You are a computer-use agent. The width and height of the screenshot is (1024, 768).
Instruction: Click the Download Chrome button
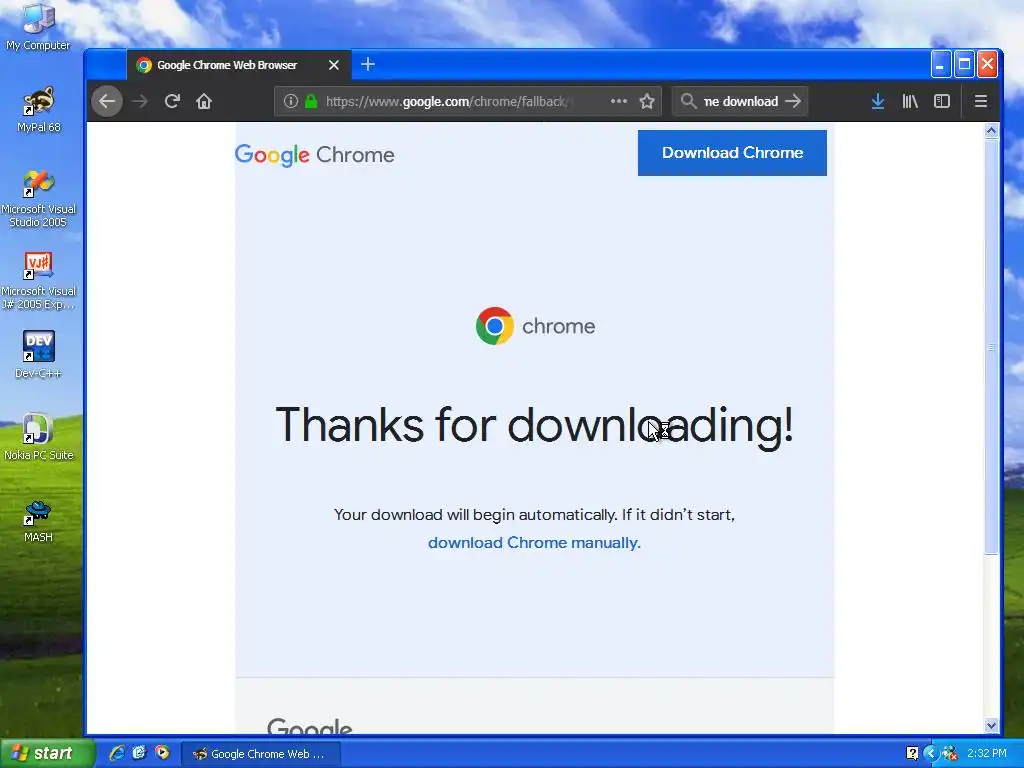click(x=732, y=153)
